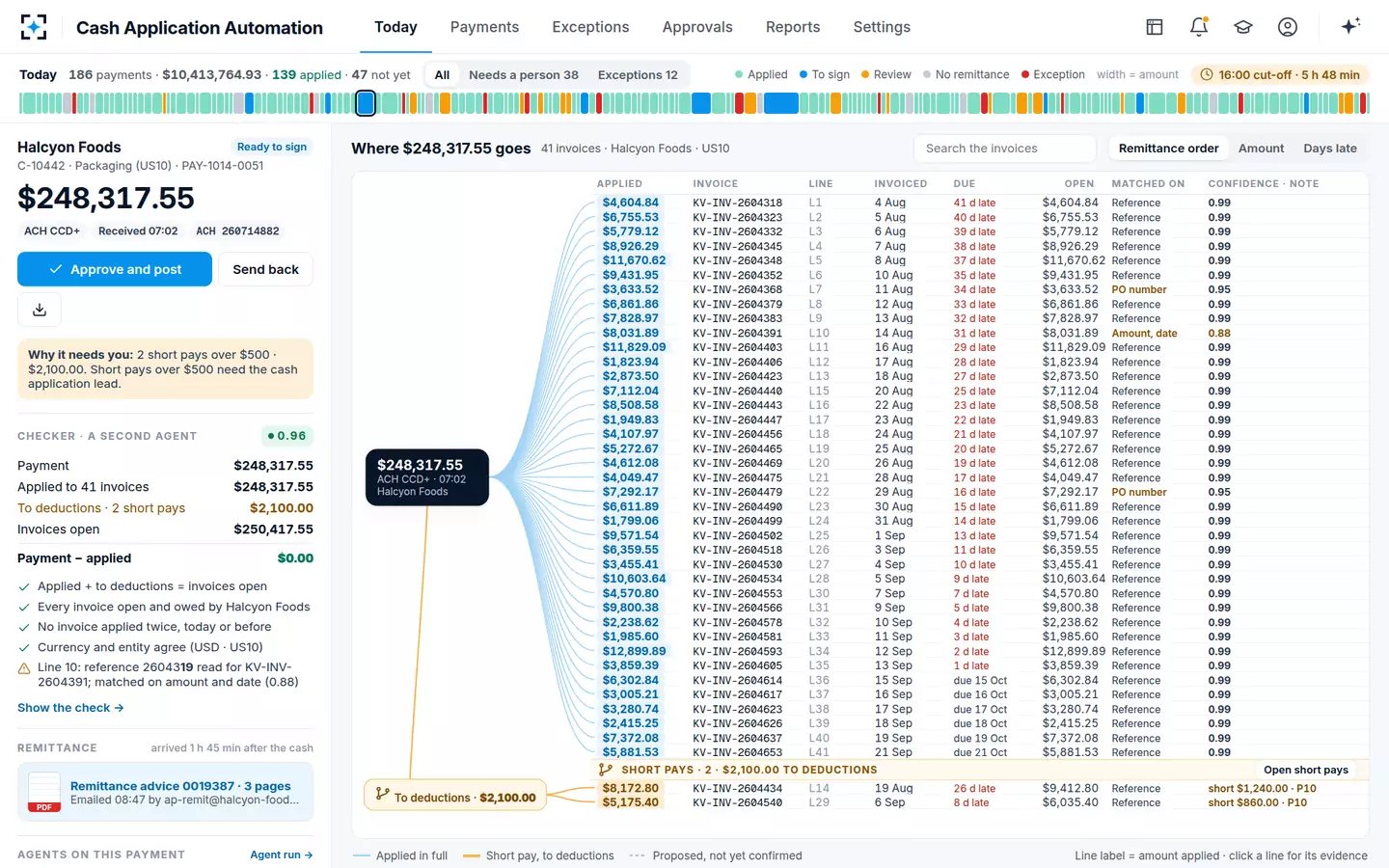1389x868 pixels.
Task: Click the warning triangle beside Line 10 check
Action: click(x=24, y=668)
